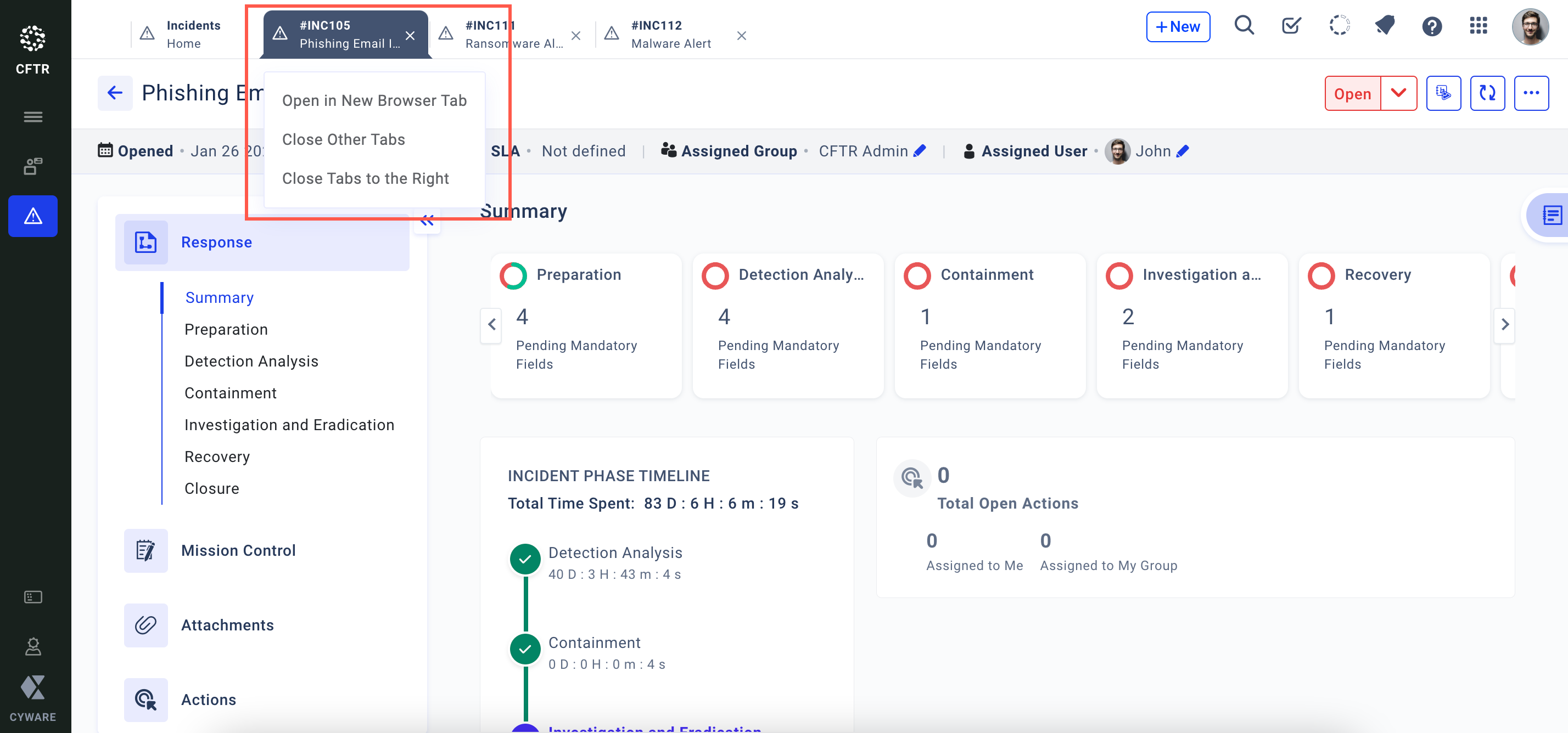Screen dimensions: 1568x733
Task: Select Close Tabs to the Right
Action: (365, 178)
